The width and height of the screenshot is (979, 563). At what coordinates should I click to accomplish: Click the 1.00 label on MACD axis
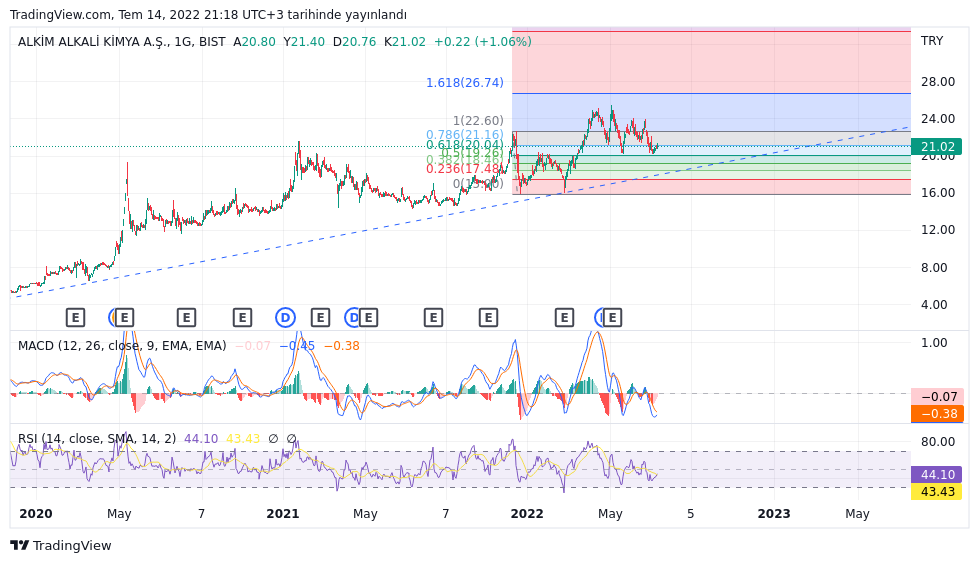click(x=934, y=343)
